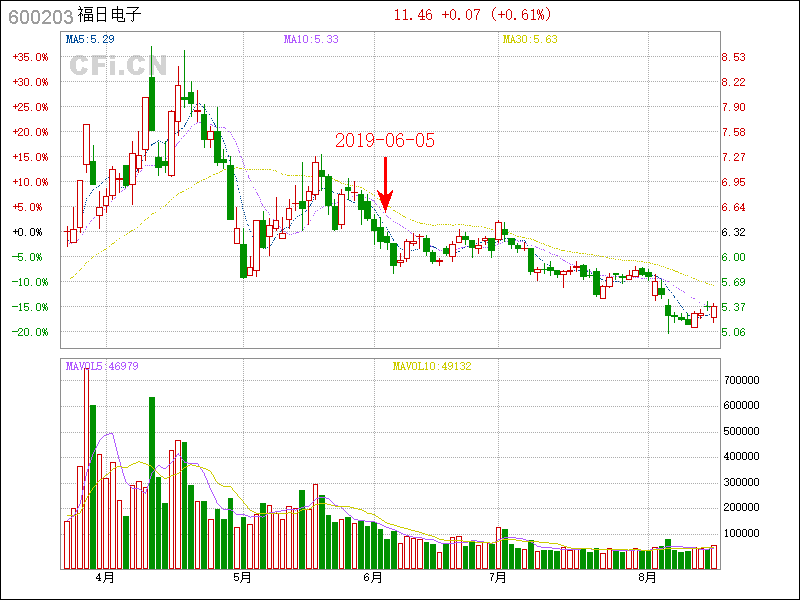Click the 500000 volume axis label

pyautogui.click(x=742, y=431)
